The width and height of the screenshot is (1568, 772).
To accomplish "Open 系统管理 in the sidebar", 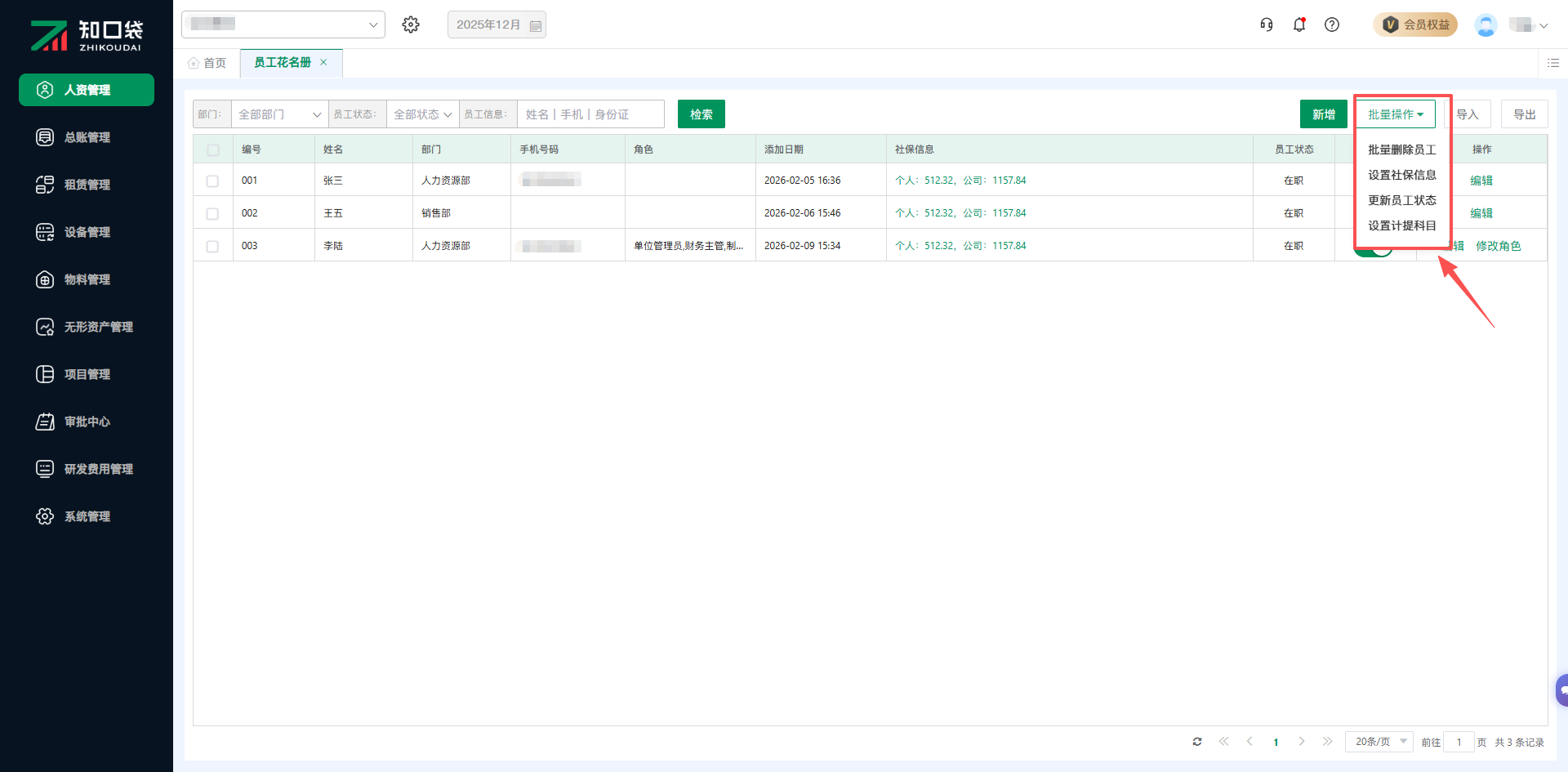I will 87,516.
